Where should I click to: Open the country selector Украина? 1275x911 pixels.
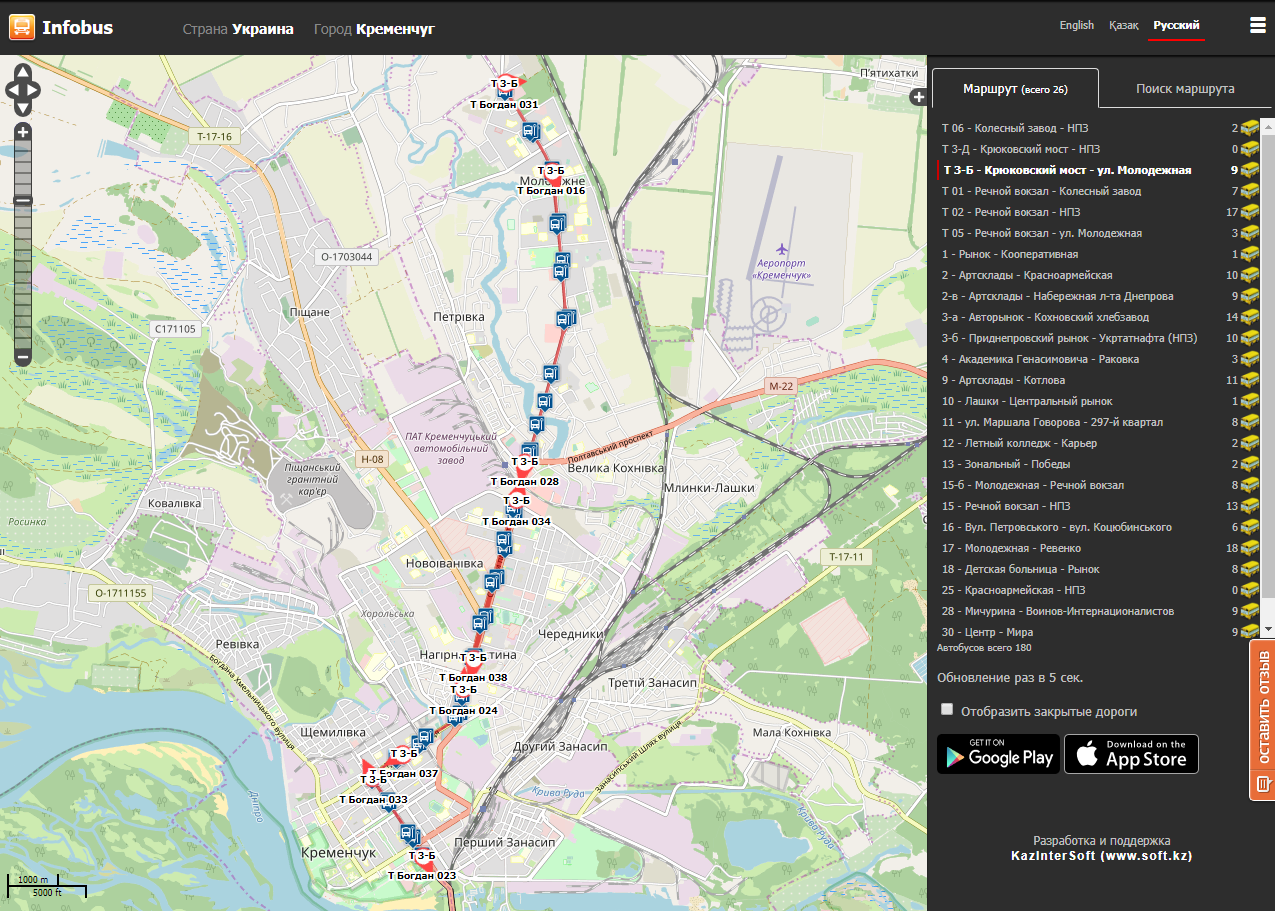coord(262,29)
